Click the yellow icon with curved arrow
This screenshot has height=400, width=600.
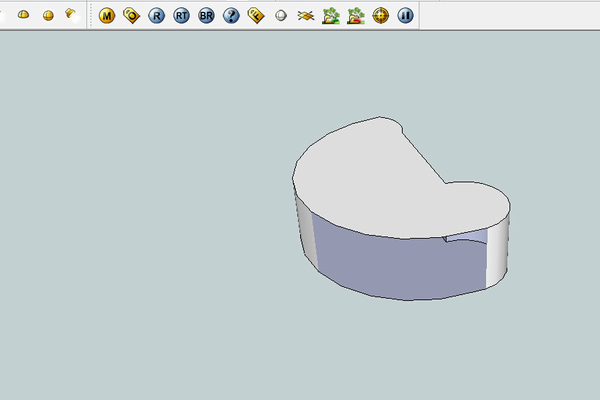click(71, 15)
